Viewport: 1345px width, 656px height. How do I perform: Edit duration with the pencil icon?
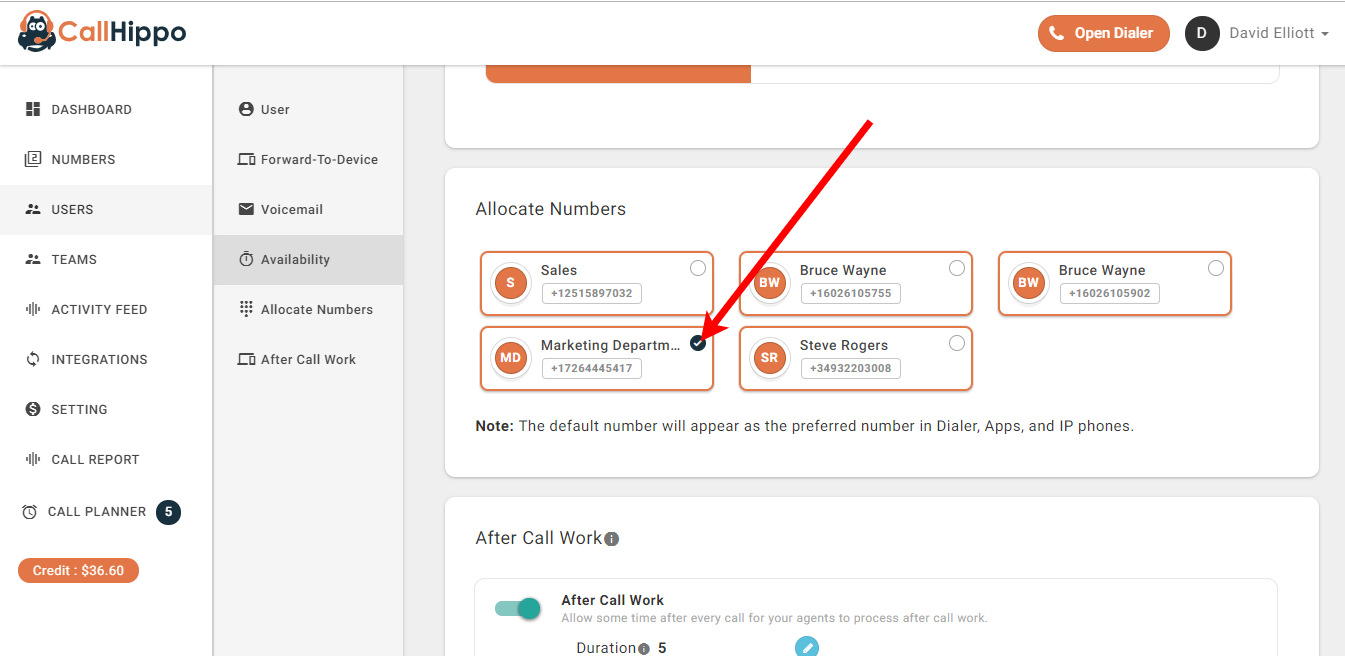click(807, 647)
